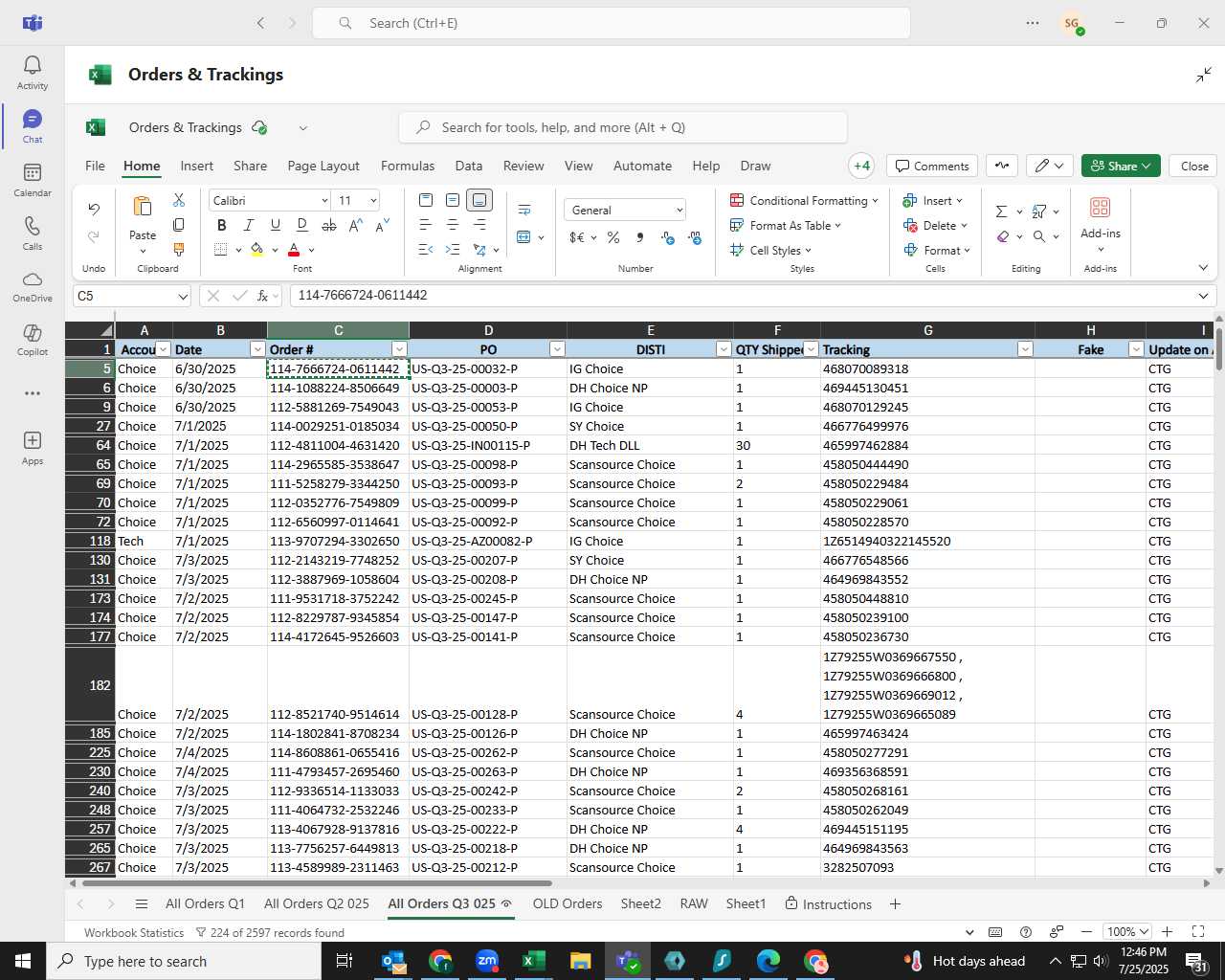The height and width of the screenshot is (980, 1225).
Task: Click the Undo arrow icon
Action: coord(94,209)
